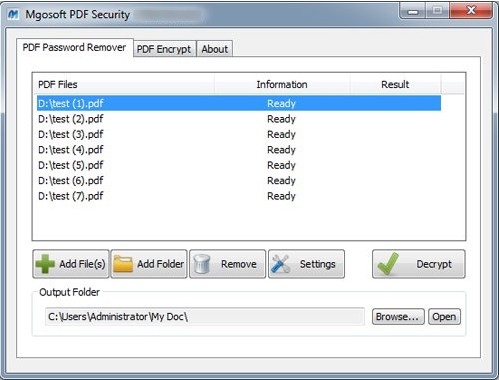
Task: Click the crossed tools Settings icon
Action: tap(281, 264)
